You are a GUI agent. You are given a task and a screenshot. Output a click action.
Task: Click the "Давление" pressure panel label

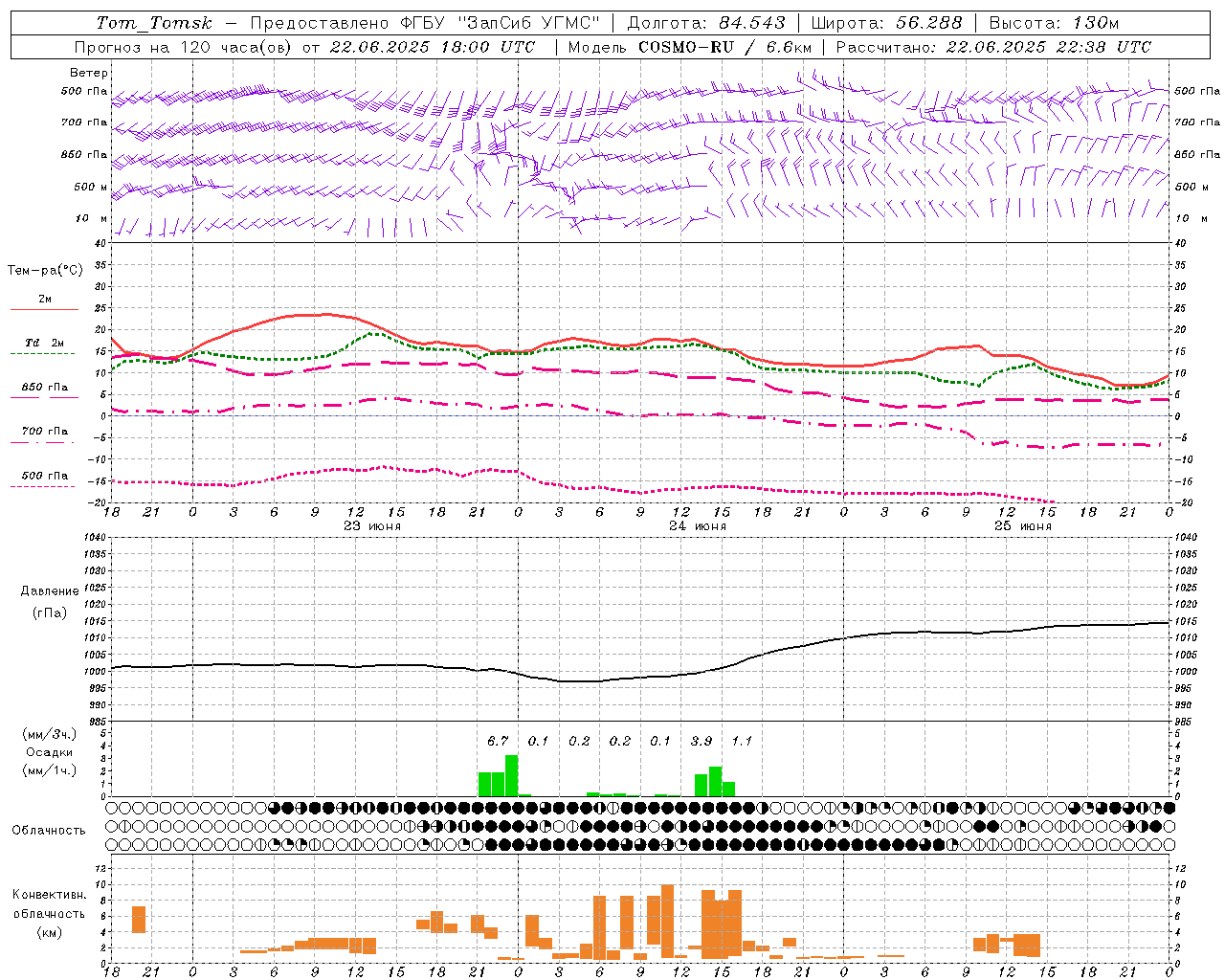click(x=50, y=591)
